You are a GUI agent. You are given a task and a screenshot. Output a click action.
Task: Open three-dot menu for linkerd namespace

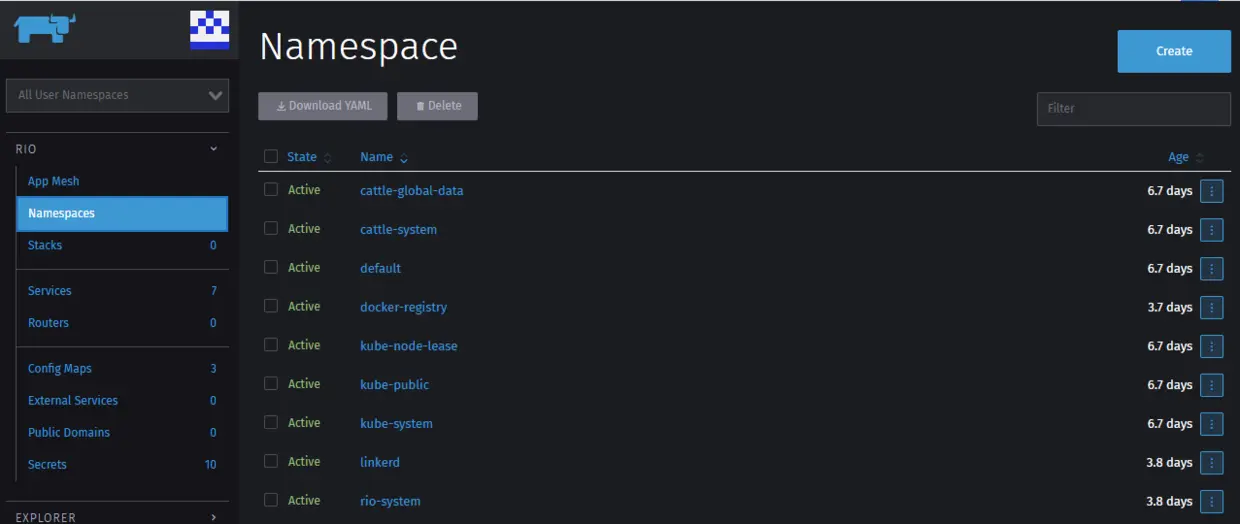(1211, 462)
